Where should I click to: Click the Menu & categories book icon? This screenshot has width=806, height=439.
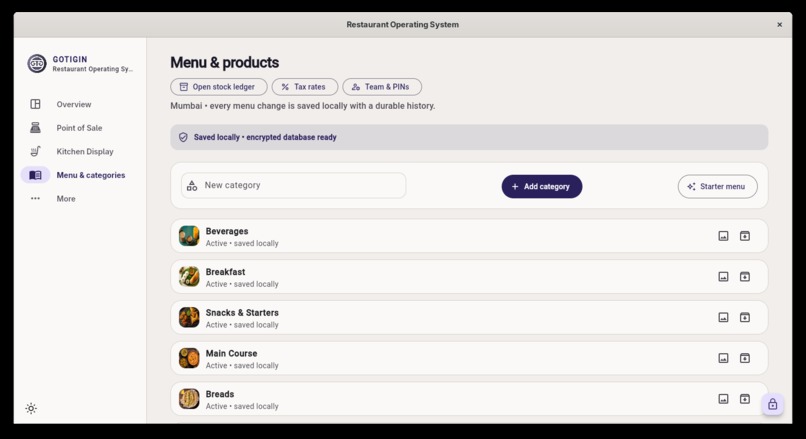pos(35,175)
